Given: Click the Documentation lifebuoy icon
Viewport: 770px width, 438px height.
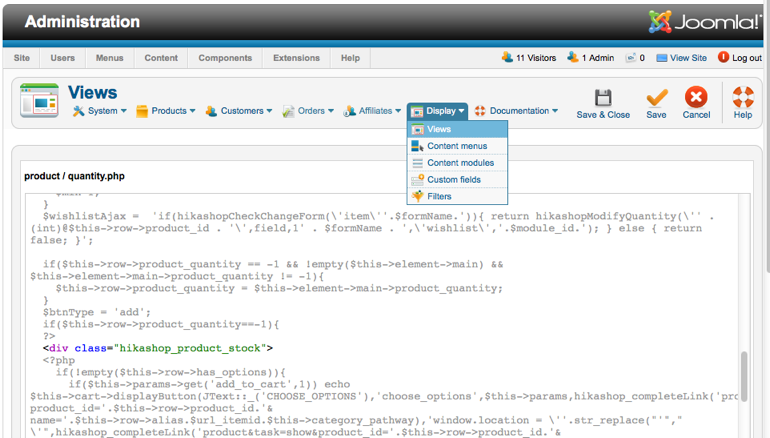Looking at the screenshot, I should point(480,111).
